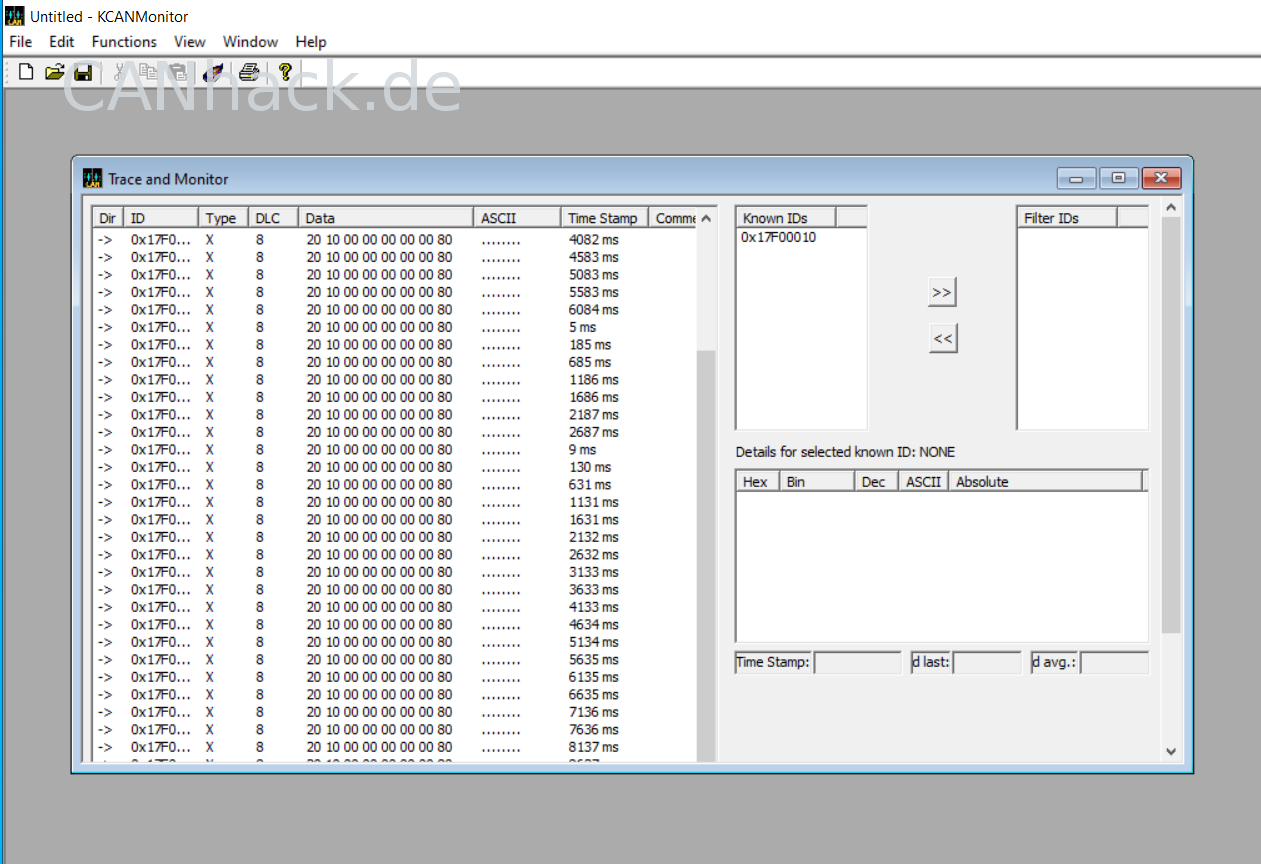Click the Filter IDs list header
Viewport: 1261px width, 864px height.
pyautogui.click(x=1067, y=218)
